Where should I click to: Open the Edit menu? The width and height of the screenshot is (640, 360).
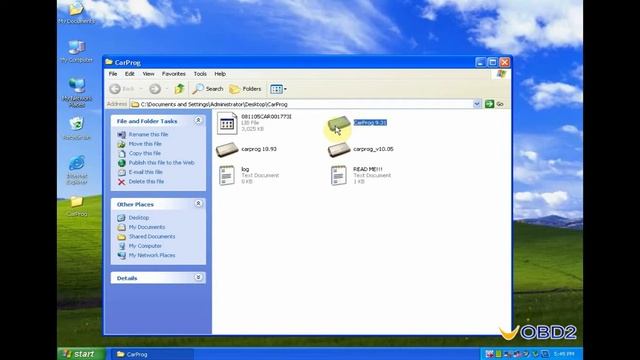coord(130,74)
